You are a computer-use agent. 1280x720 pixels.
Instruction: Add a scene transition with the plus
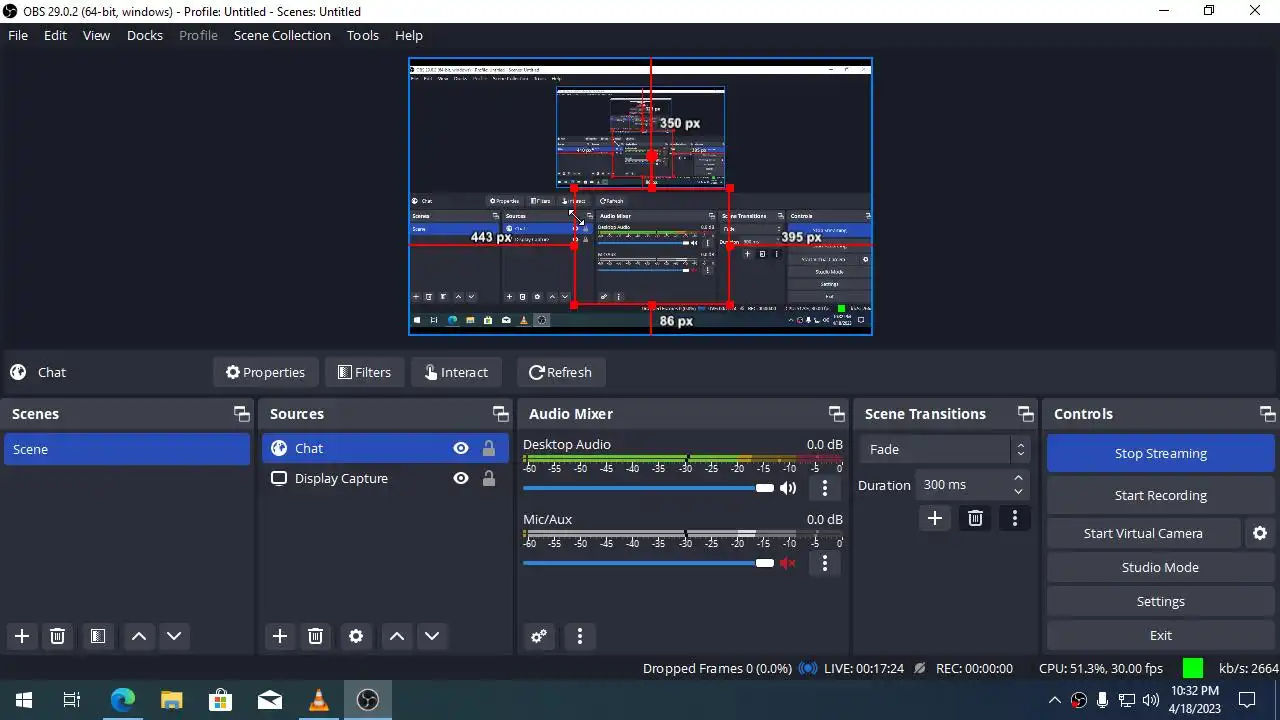(935, 518)
